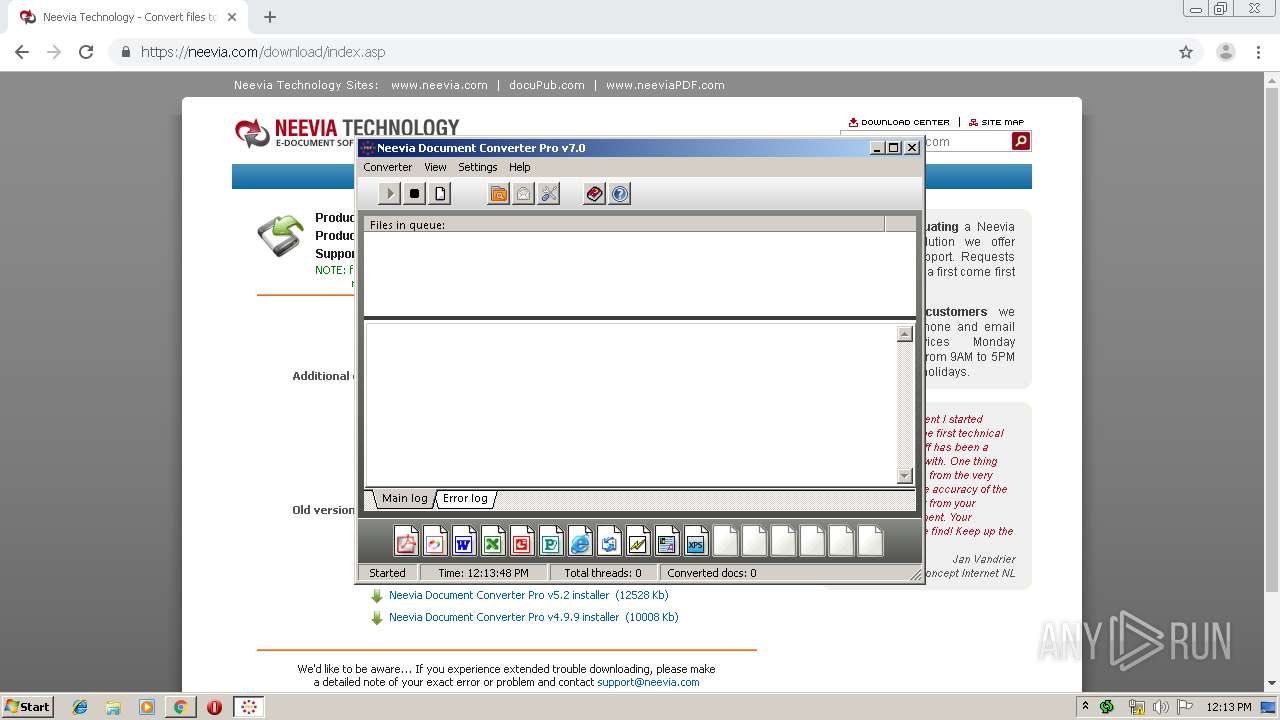1280x720 pixels.
Task: Open the docuPub.com site link
Action: coord(546,85)
